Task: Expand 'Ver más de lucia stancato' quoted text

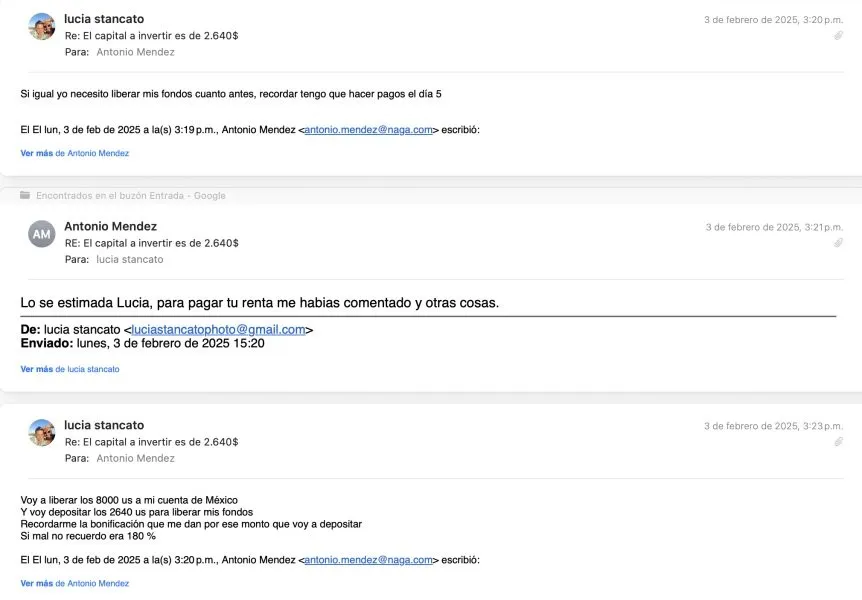Action: pos(70,369)
